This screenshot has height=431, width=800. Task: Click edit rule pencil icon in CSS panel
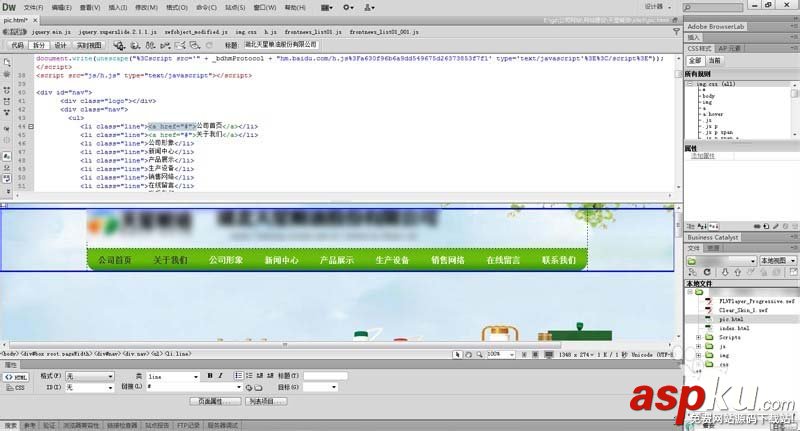776,226
